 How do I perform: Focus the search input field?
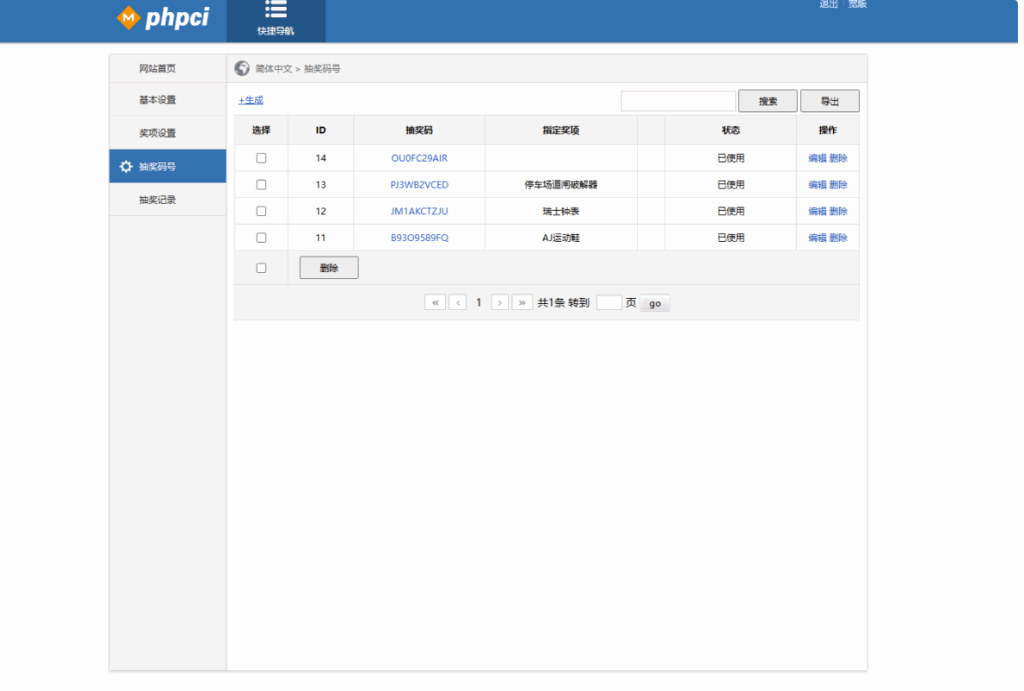[678, 101]
